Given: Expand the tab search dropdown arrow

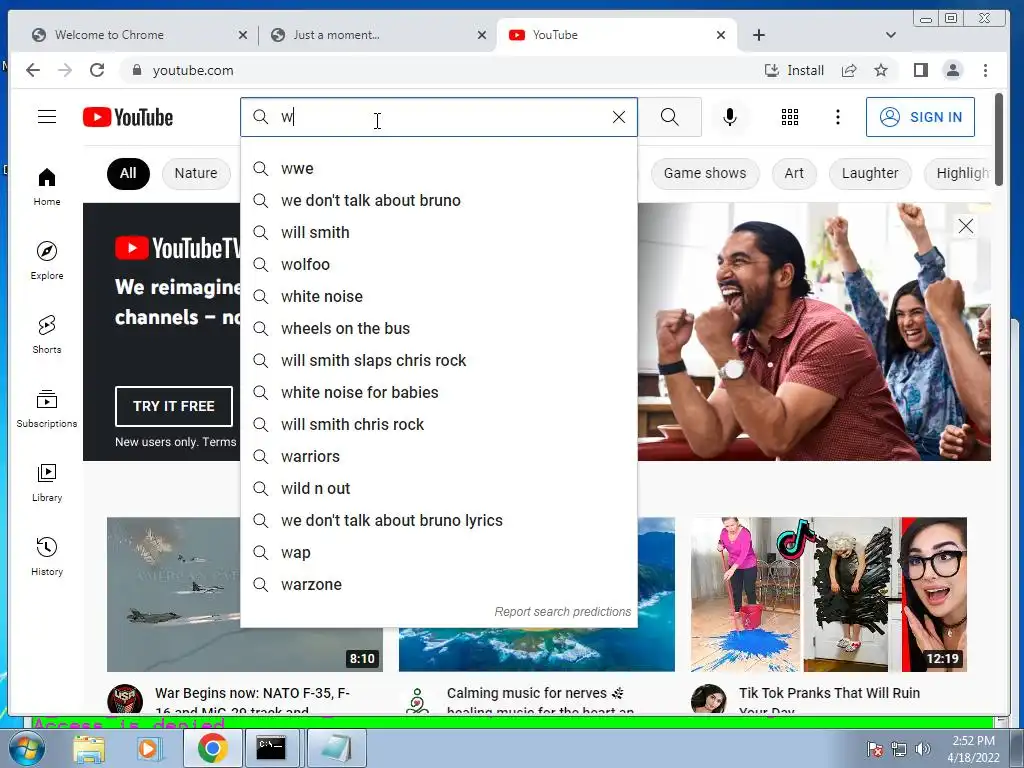Looking at the screenshot, I should pos(891,35).
